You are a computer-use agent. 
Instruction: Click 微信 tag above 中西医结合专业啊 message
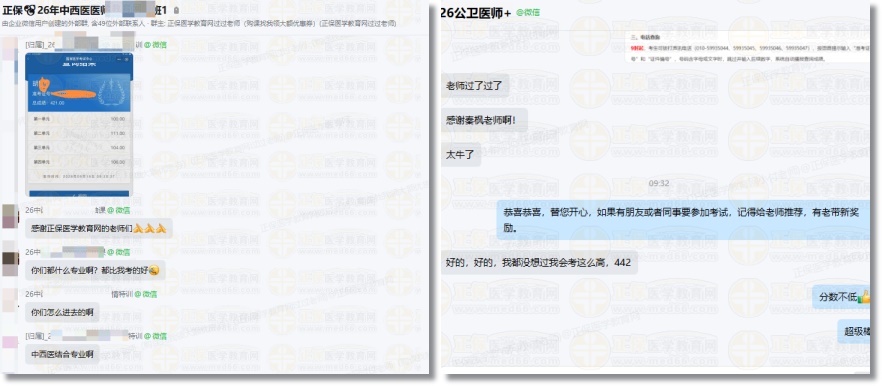click(156, 336)
